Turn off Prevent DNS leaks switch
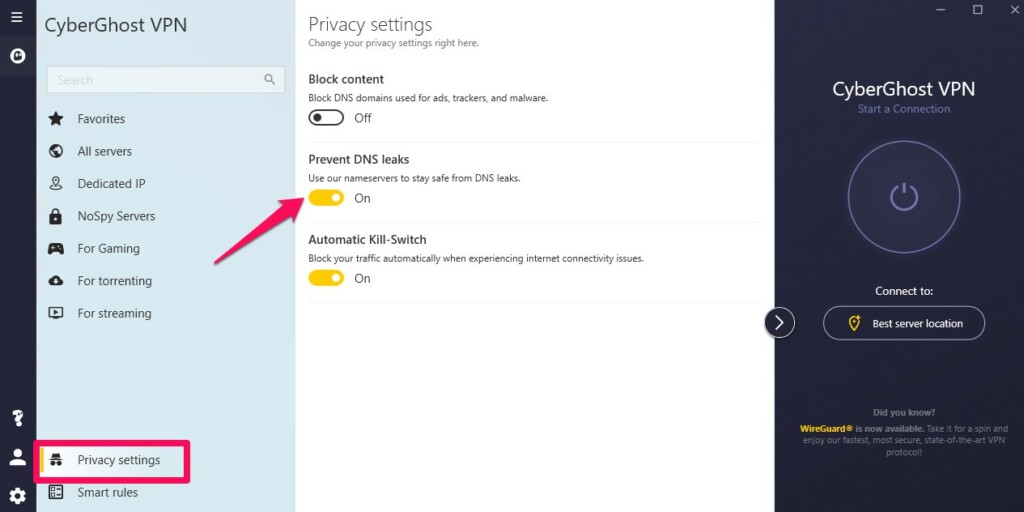 pos(326,198)
